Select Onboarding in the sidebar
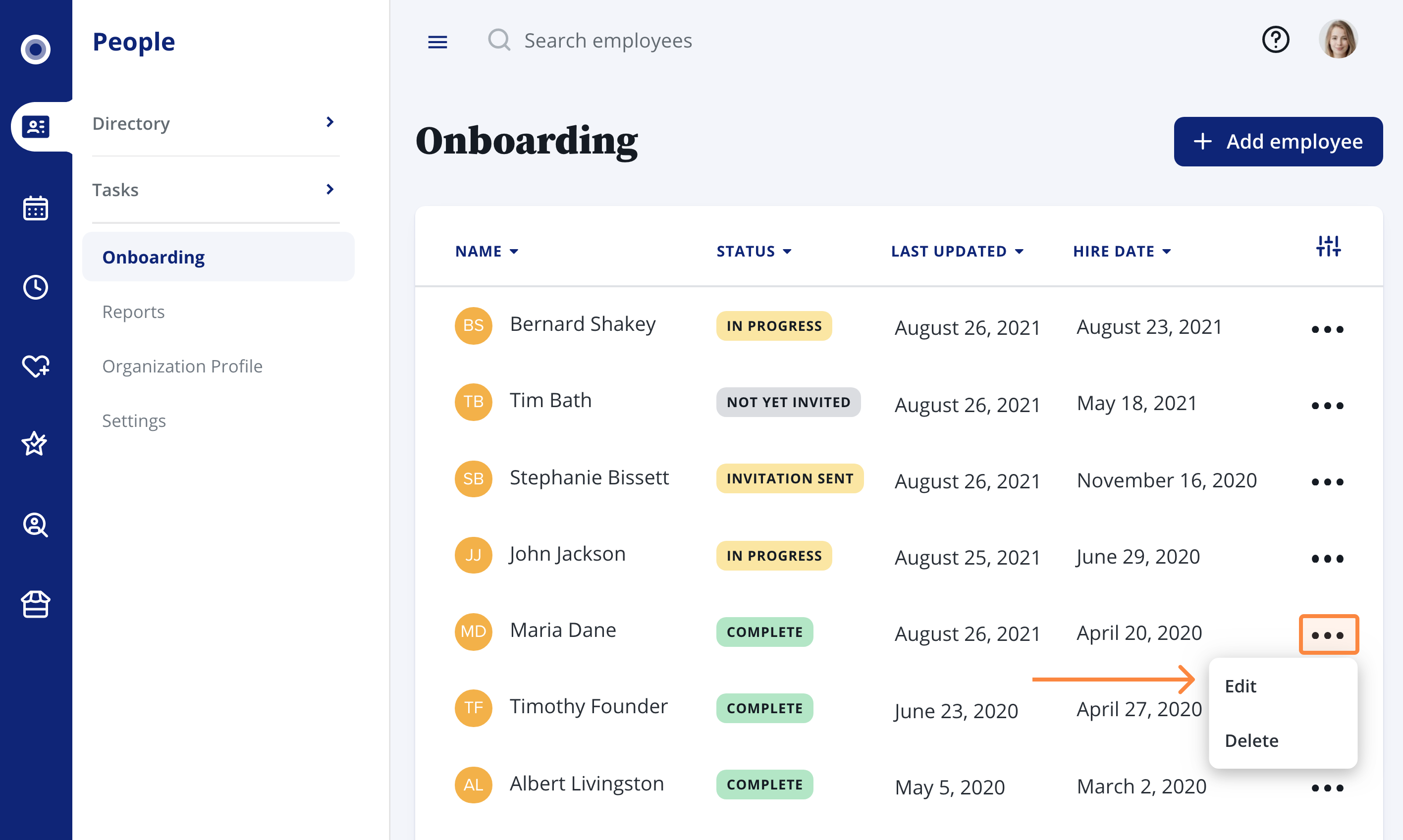The height and width of the screenshot is (840, 1403). 218,257
